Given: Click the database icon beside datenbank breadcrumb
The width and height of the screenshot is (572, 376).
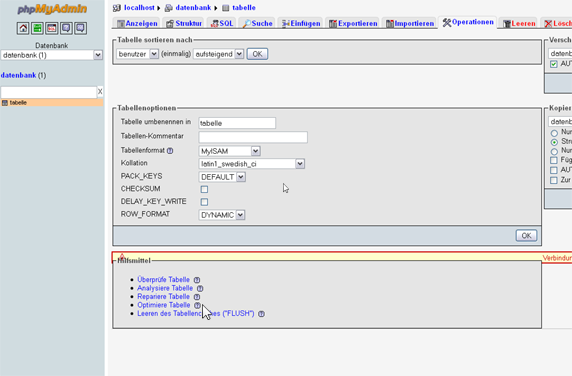Looking at the screenshot, I should (x=169, y=8).
